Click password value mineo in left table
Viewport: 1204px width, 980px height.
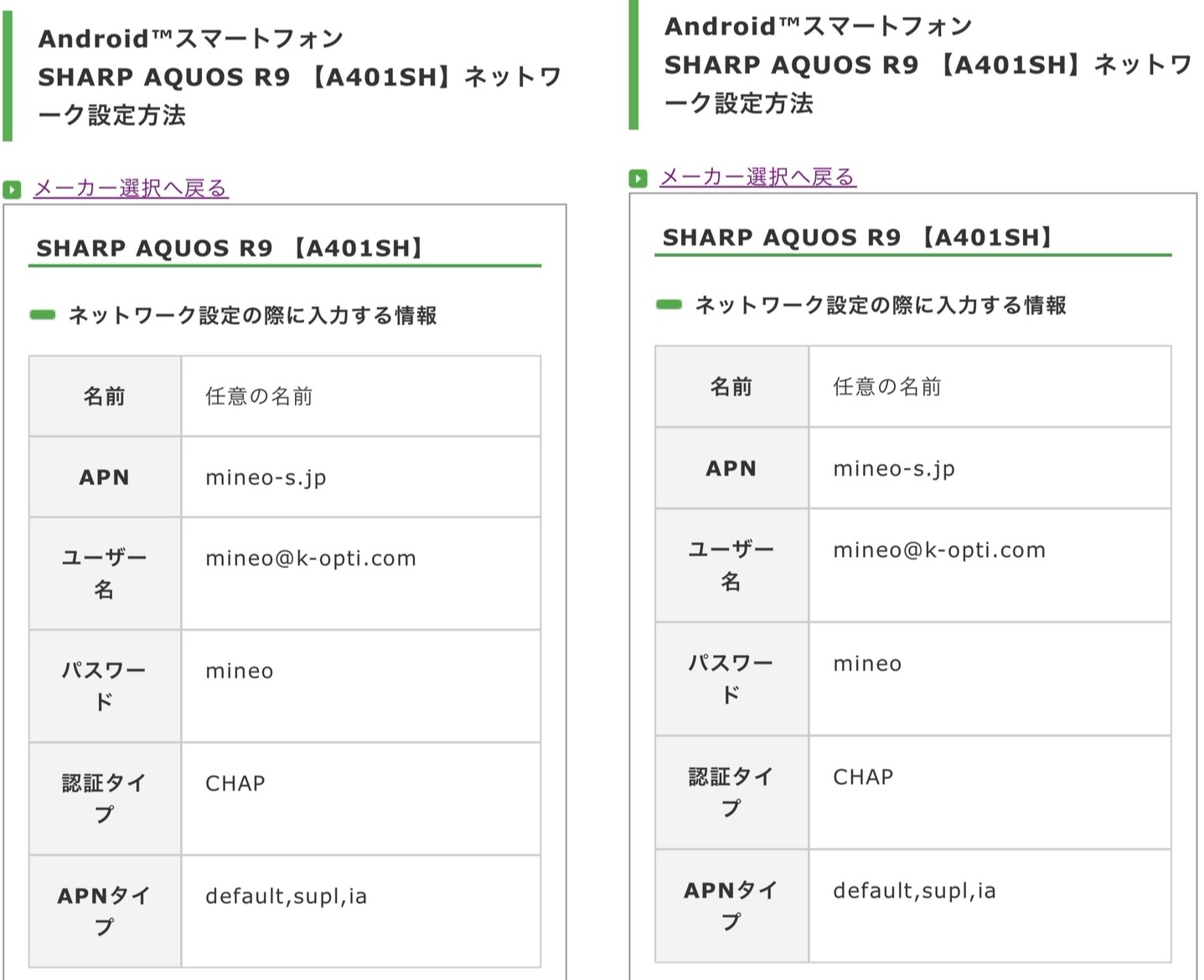(x=240, y=671)
